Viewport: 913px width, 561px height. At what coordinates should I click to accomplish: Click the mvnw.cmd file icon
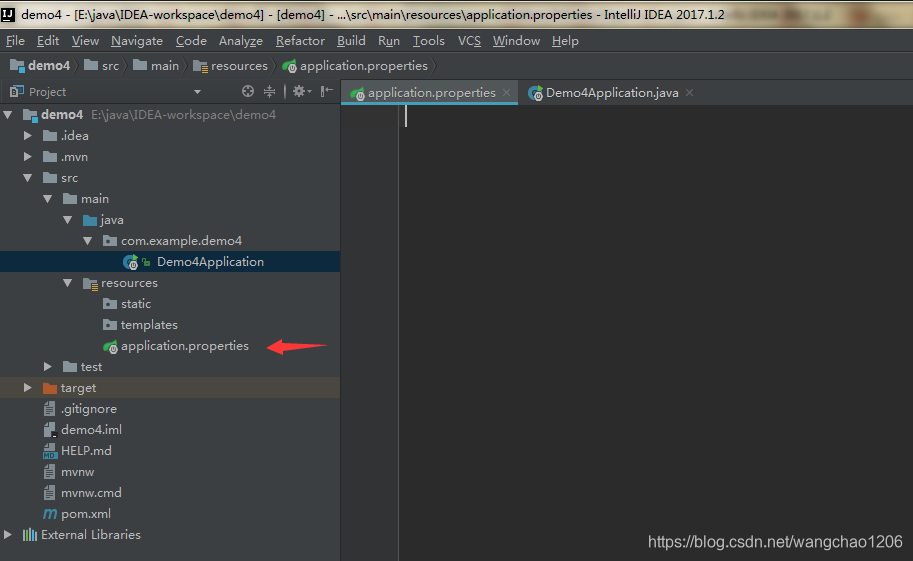[49, 493]
